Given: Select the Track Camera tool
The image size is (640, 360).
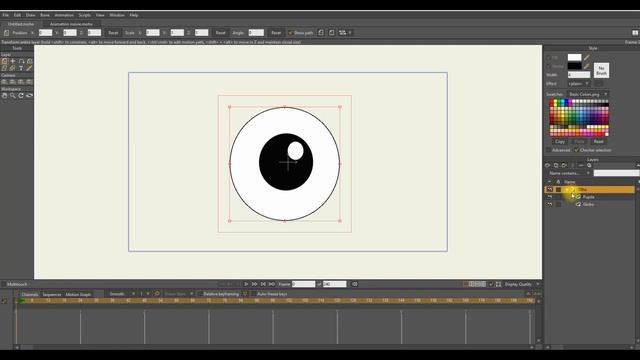Looking at the screenshot, I should click(x=4, y=82).
